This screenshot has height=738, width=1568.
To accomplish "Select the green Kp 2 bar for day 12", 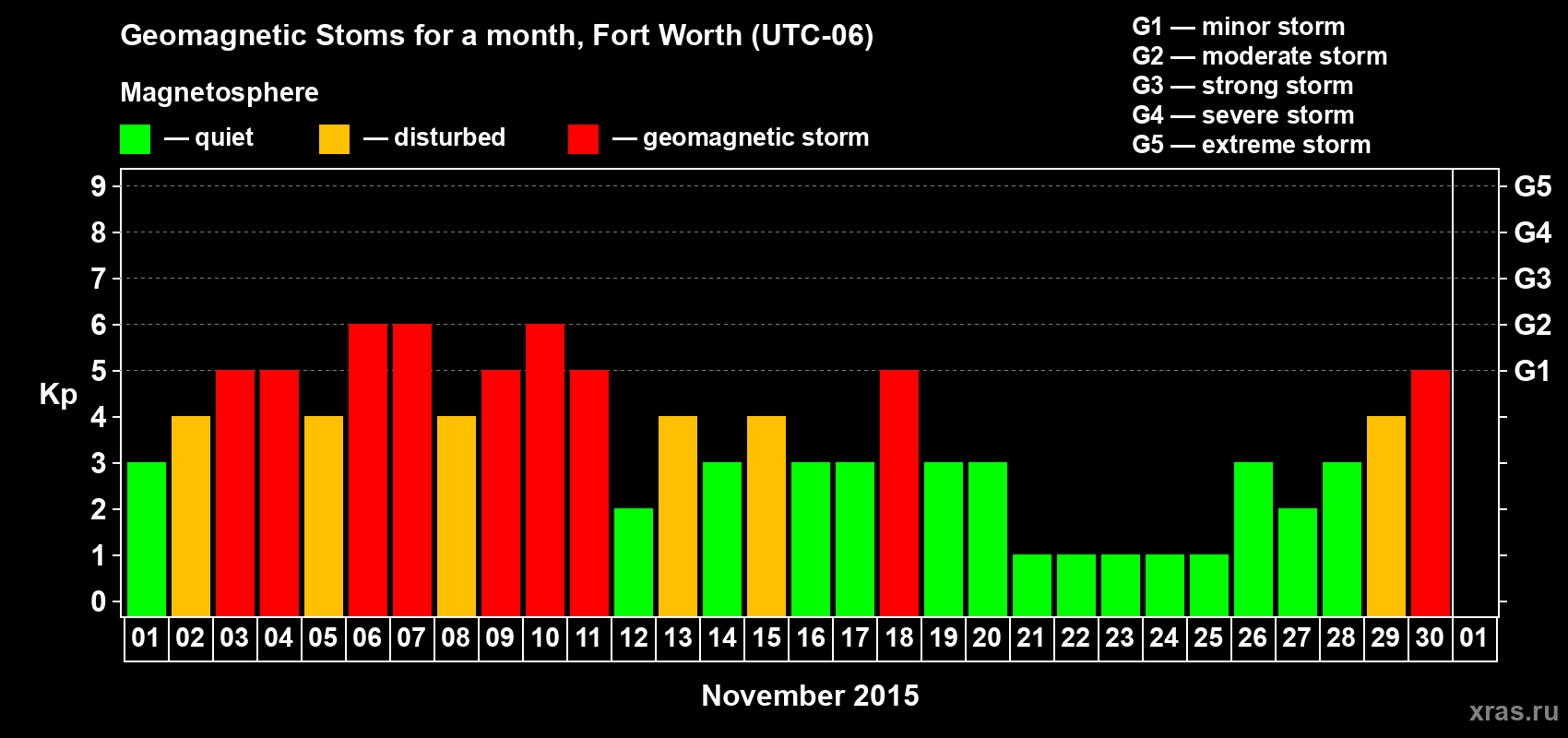I will [634, 562].
